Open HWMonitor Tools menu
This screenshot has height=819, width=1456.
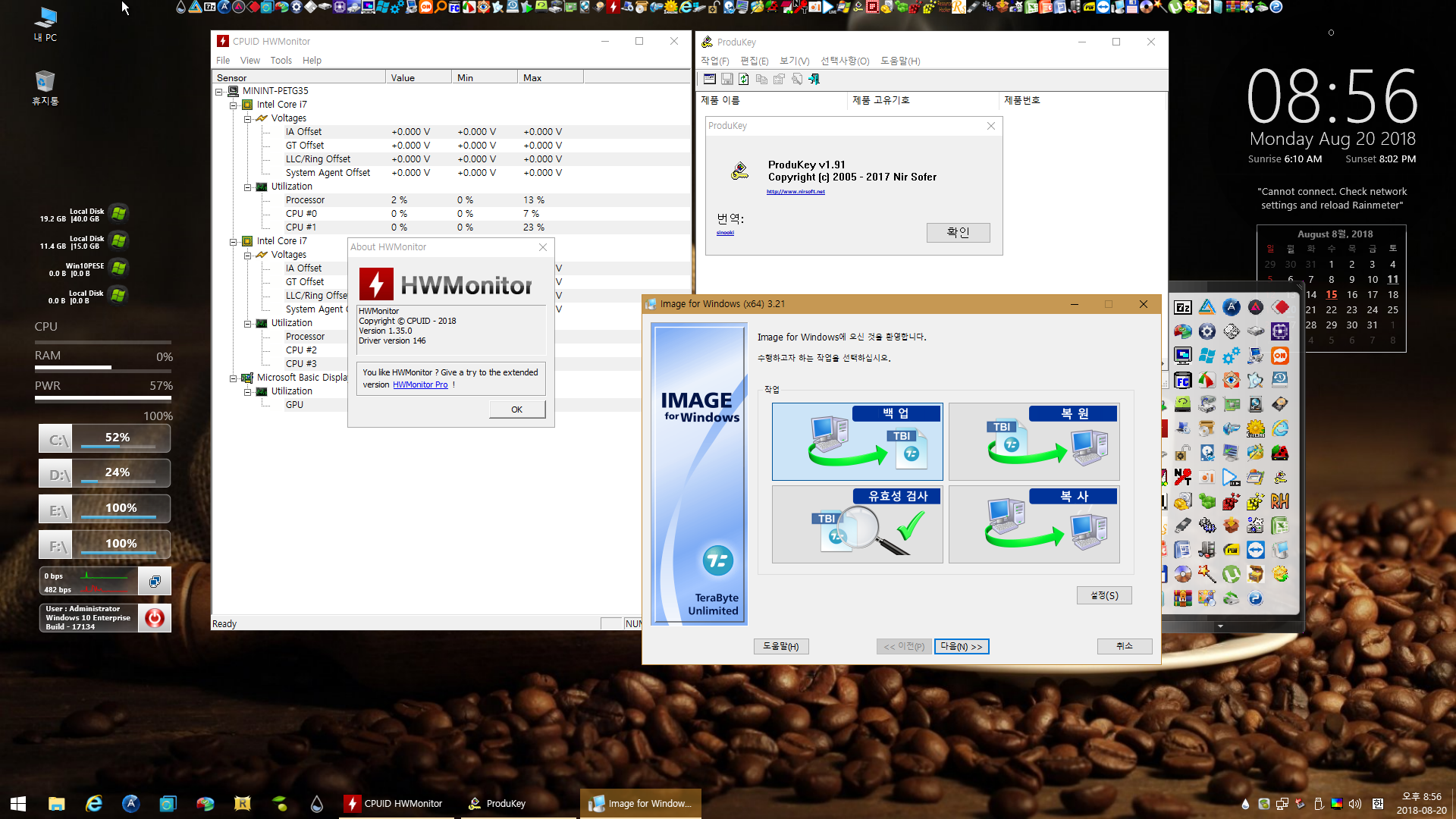pyautogui.click(x=281, y=61)
